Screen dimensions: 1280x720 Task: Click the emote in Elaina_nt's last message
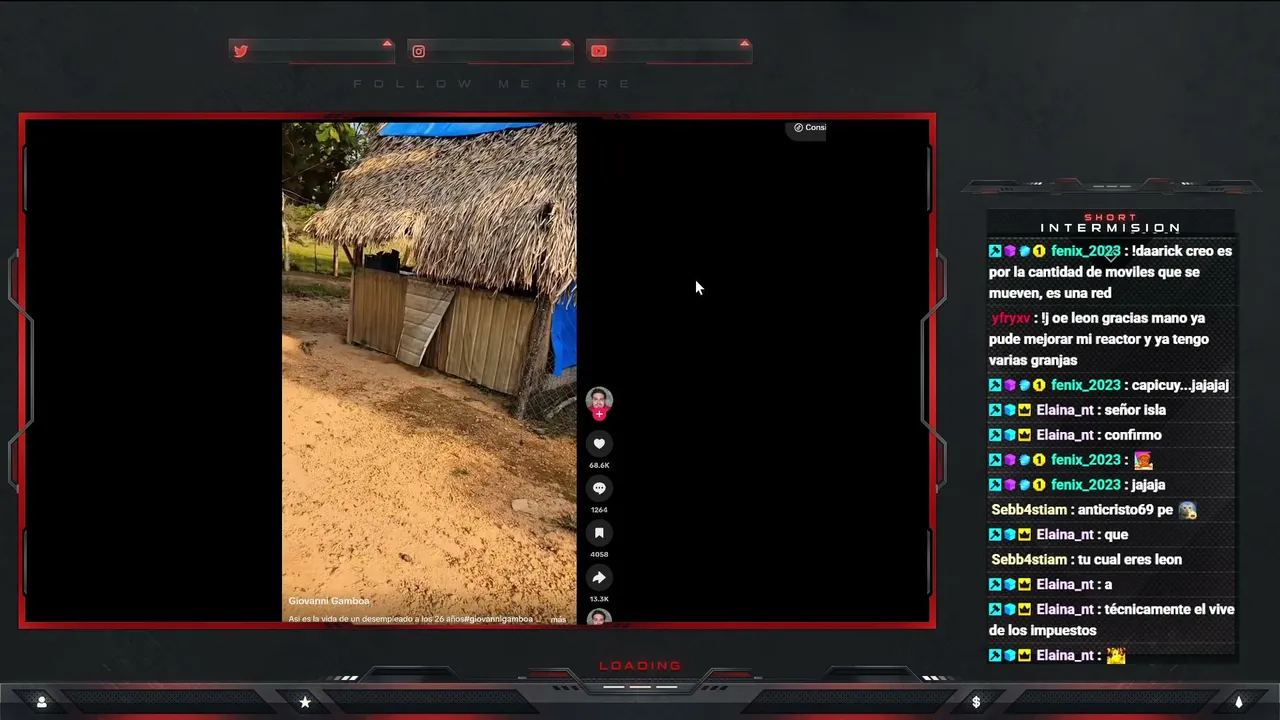click(x=1116, y=656)
